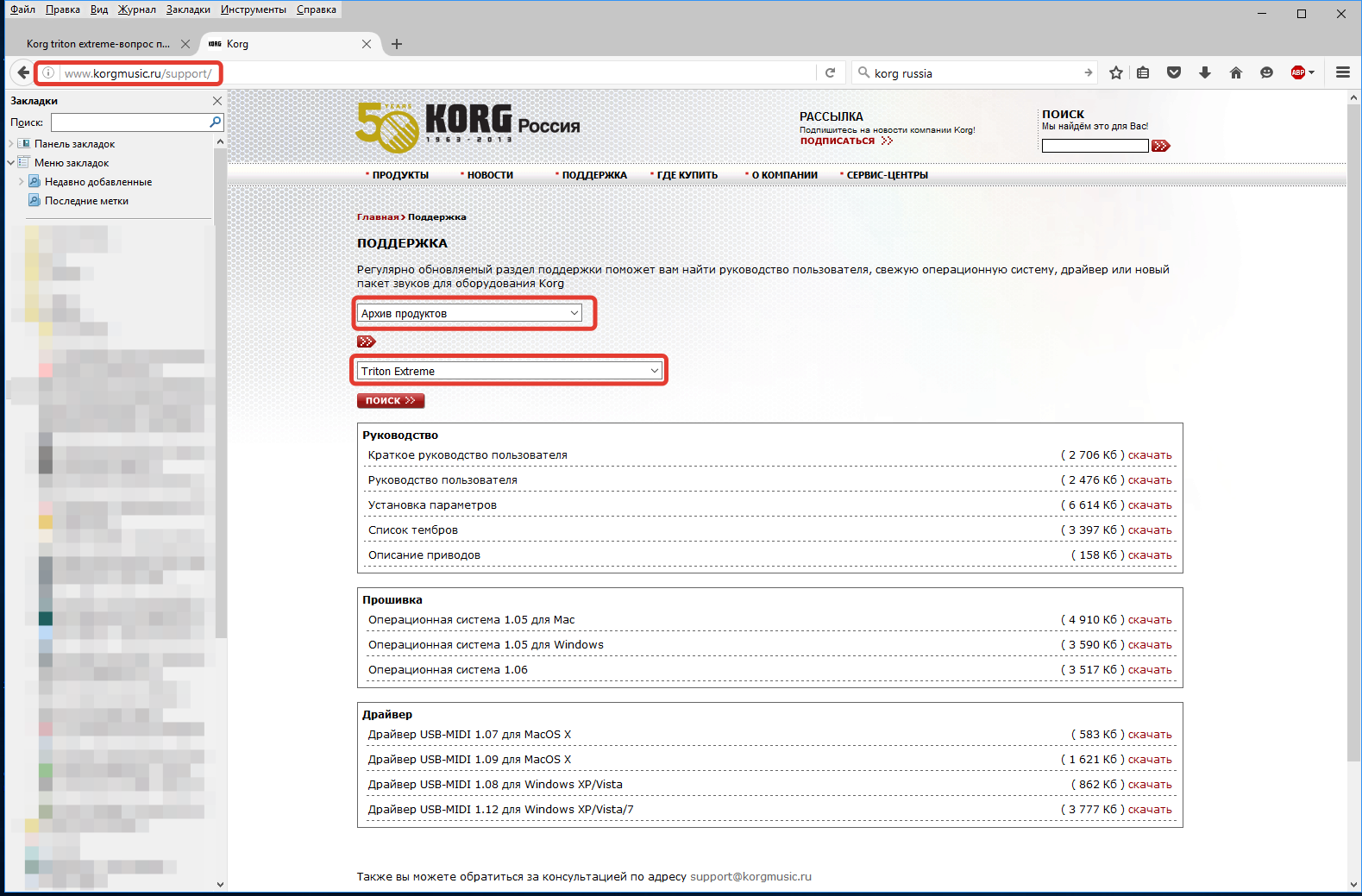Expand the Недавно добавленные arrow
1362x896 pixels.
coord(22,182)
